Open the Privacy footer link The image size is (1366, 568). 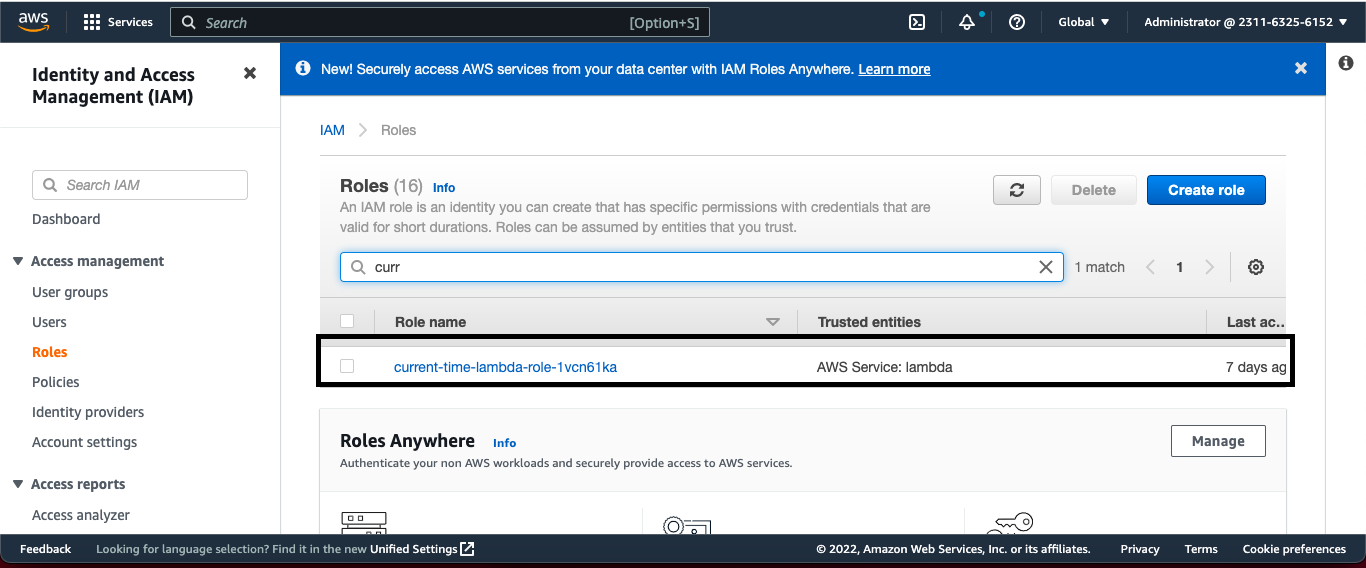click(x=1140, y=549)
